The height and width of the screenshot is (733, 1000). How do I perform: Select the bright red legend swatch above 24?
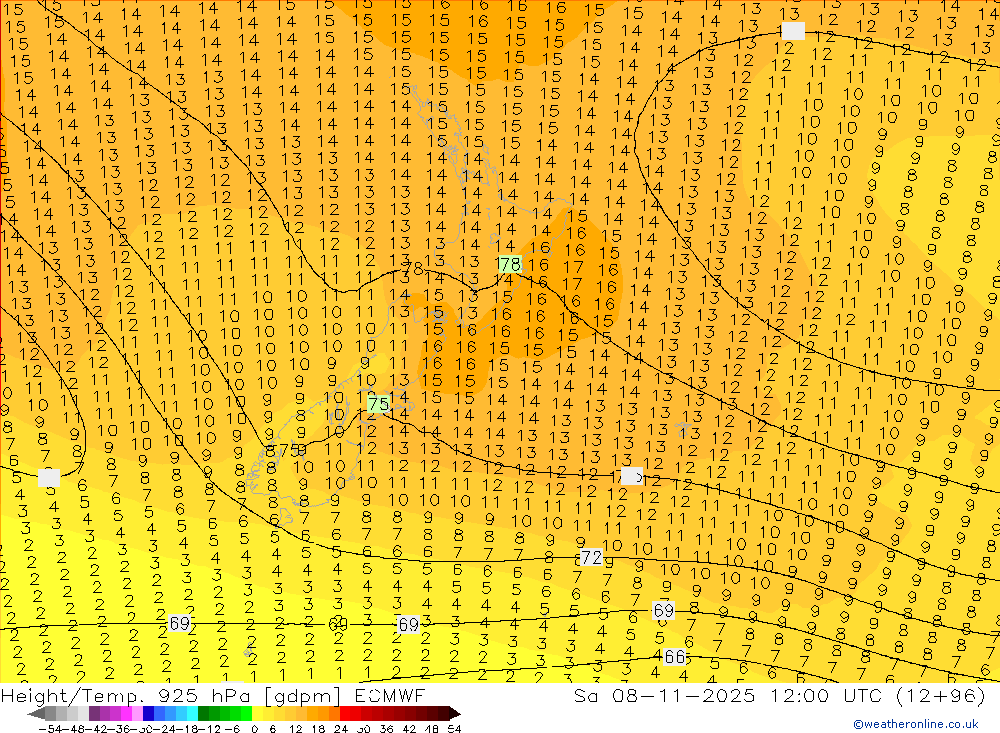coord(345,713)
